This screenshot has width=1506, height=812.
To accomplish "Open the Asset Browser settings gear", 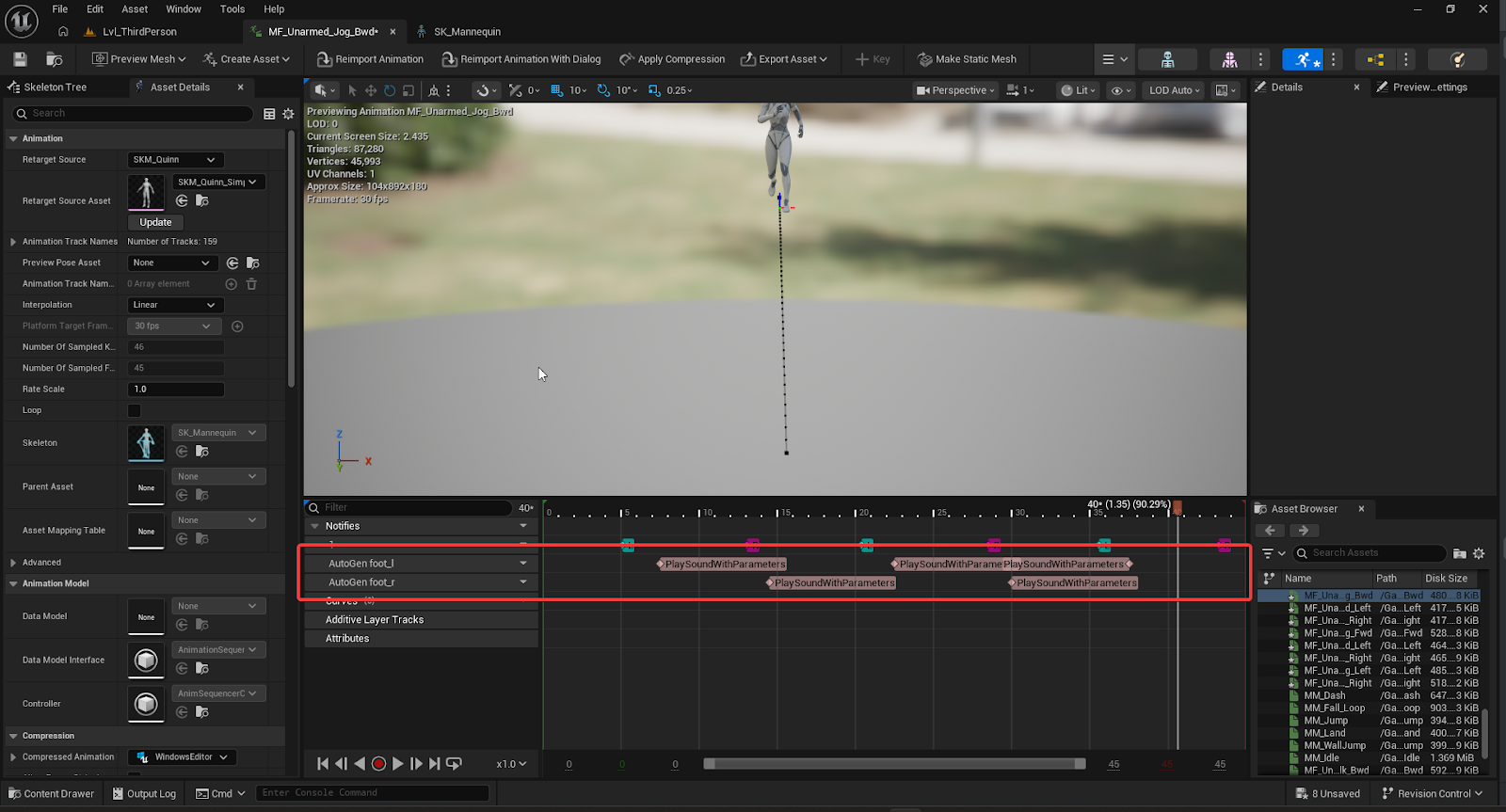I will tap(1479, 553).
